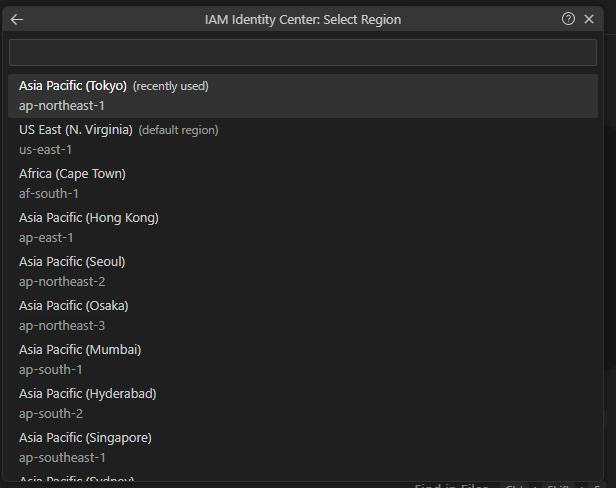Choose Asia Pacific (Seoul) region
The height and width of the screenshot is (488, 616).
coord(303,272)
